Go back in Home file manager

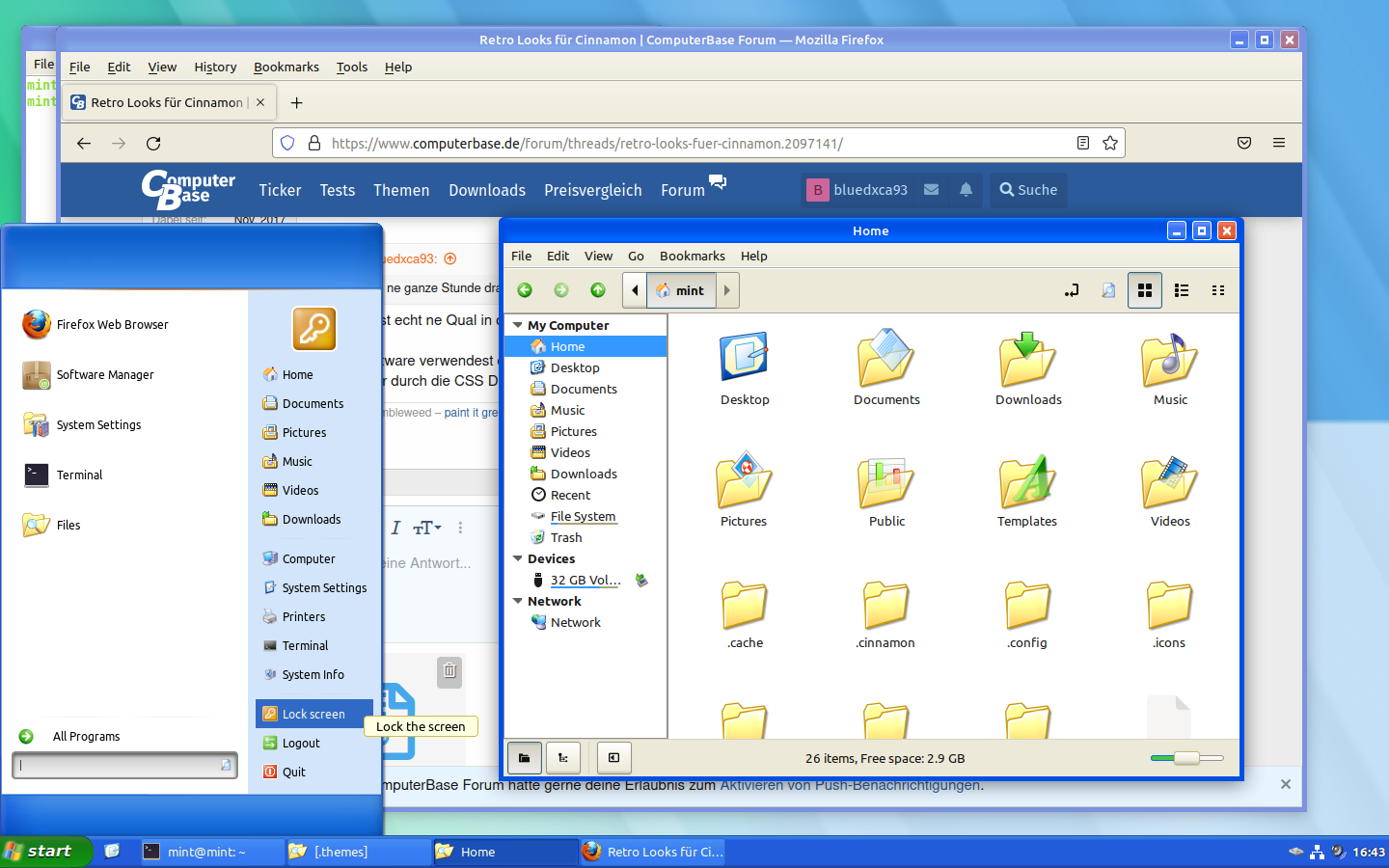click(525, 290)
